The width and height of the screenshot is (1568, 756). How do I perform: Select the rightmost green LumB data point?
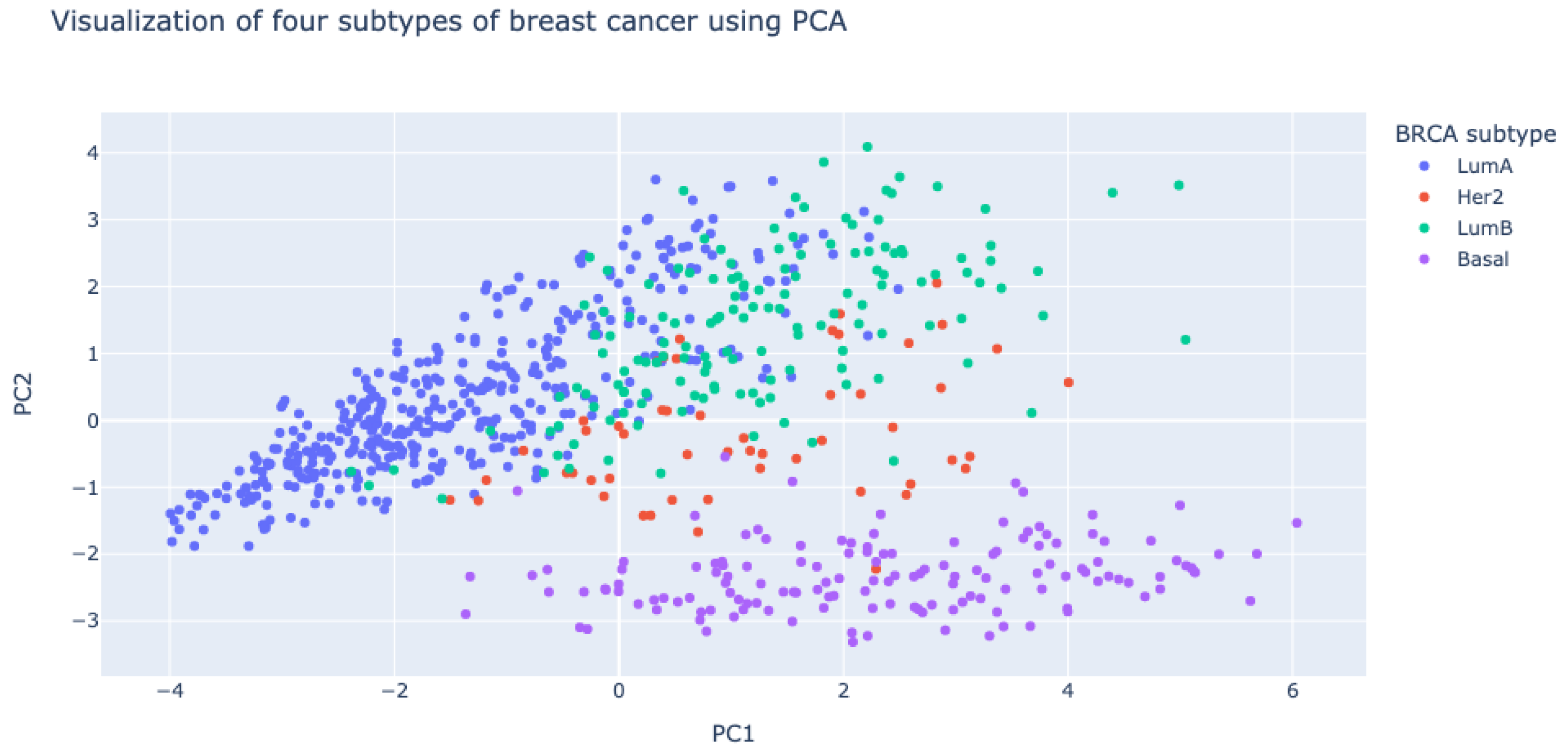coord(1185,339)
